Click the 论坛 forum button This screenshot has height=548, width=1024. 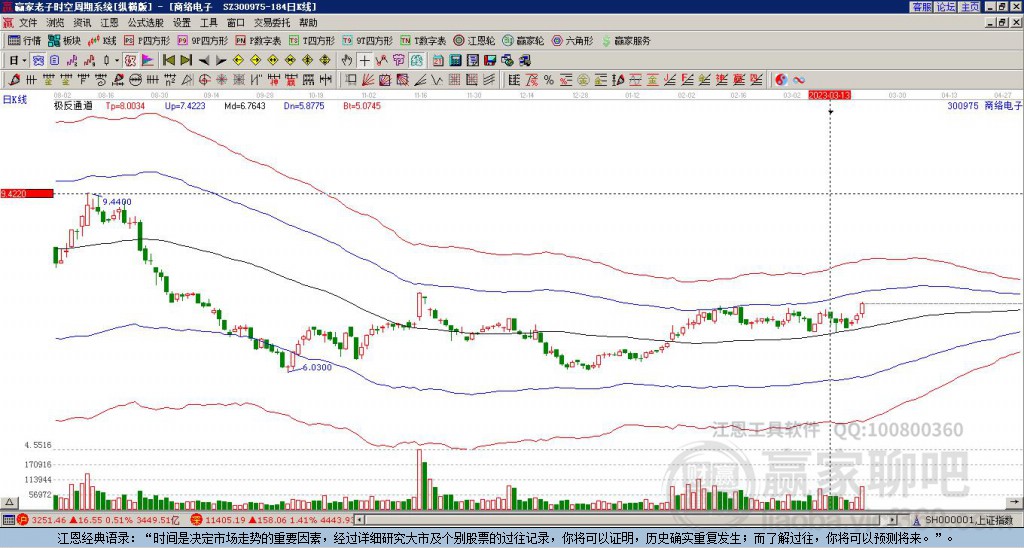946,7
